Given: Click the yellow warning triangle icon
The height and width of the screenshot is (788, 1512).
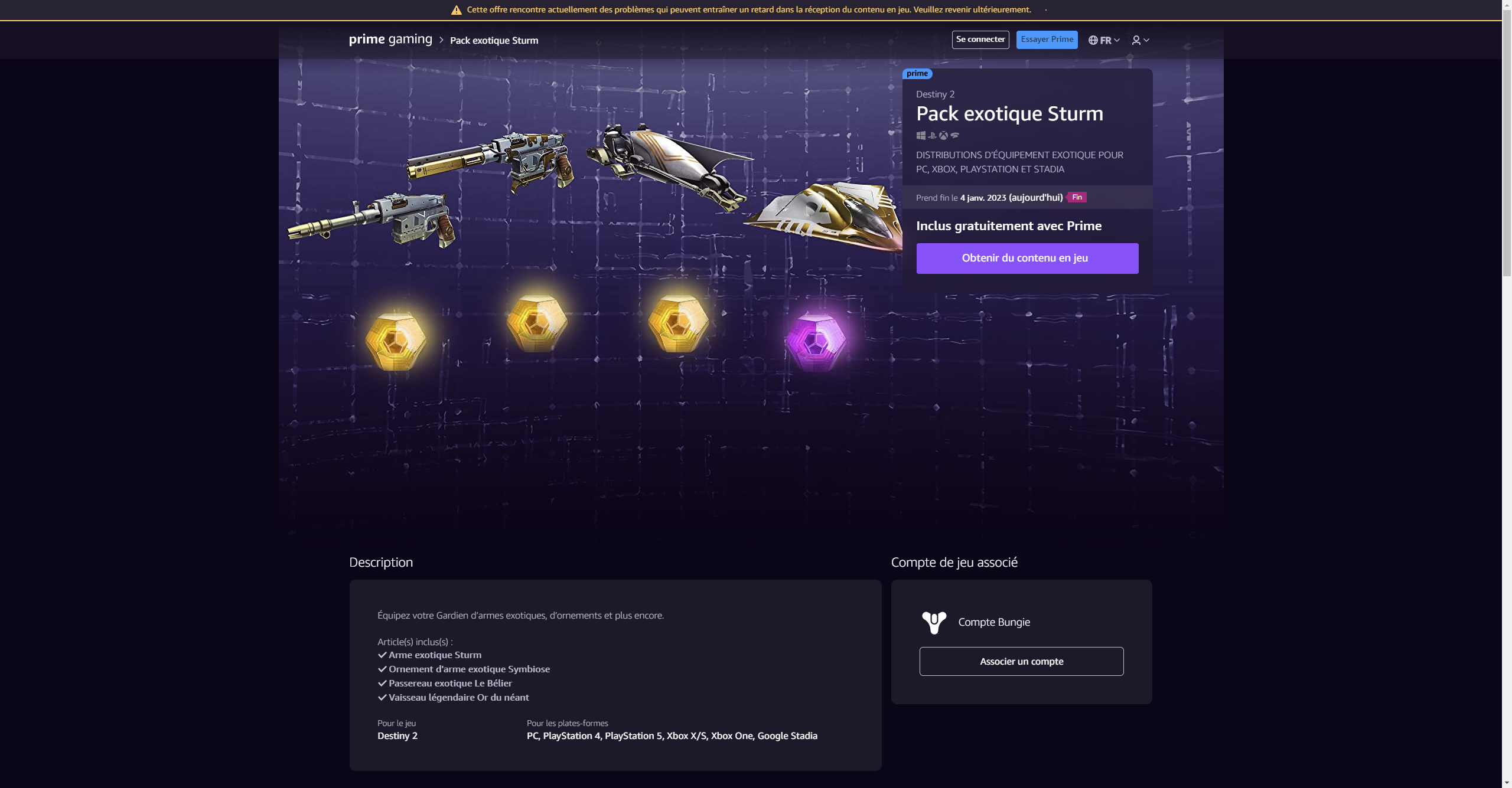Looking at the screenshot, I should (x=456, y=10).
